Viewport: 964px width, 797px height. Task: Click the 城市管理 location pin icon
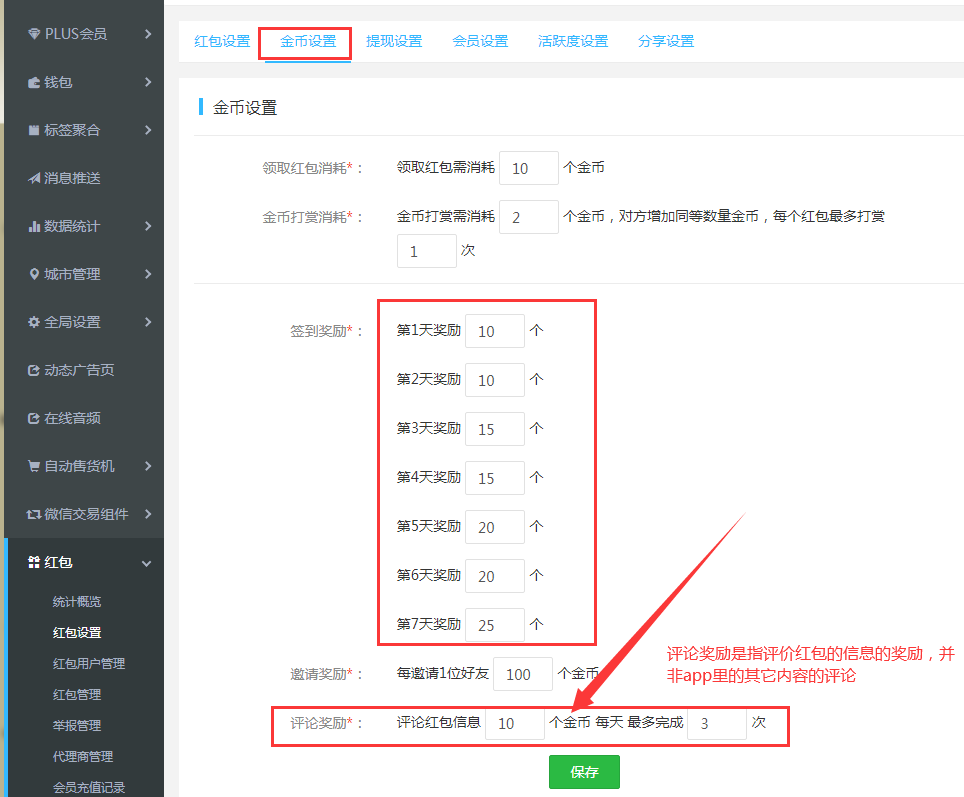(x=34, y=274)
